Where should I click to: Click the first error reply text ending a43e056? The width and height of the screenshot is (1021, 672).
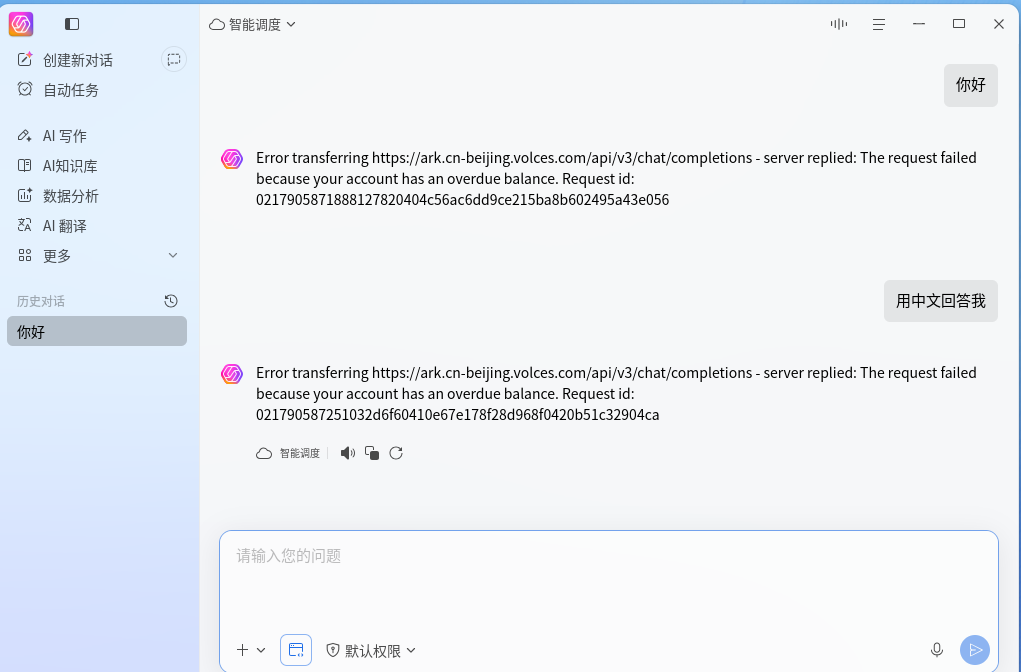(x=616, y=178)
